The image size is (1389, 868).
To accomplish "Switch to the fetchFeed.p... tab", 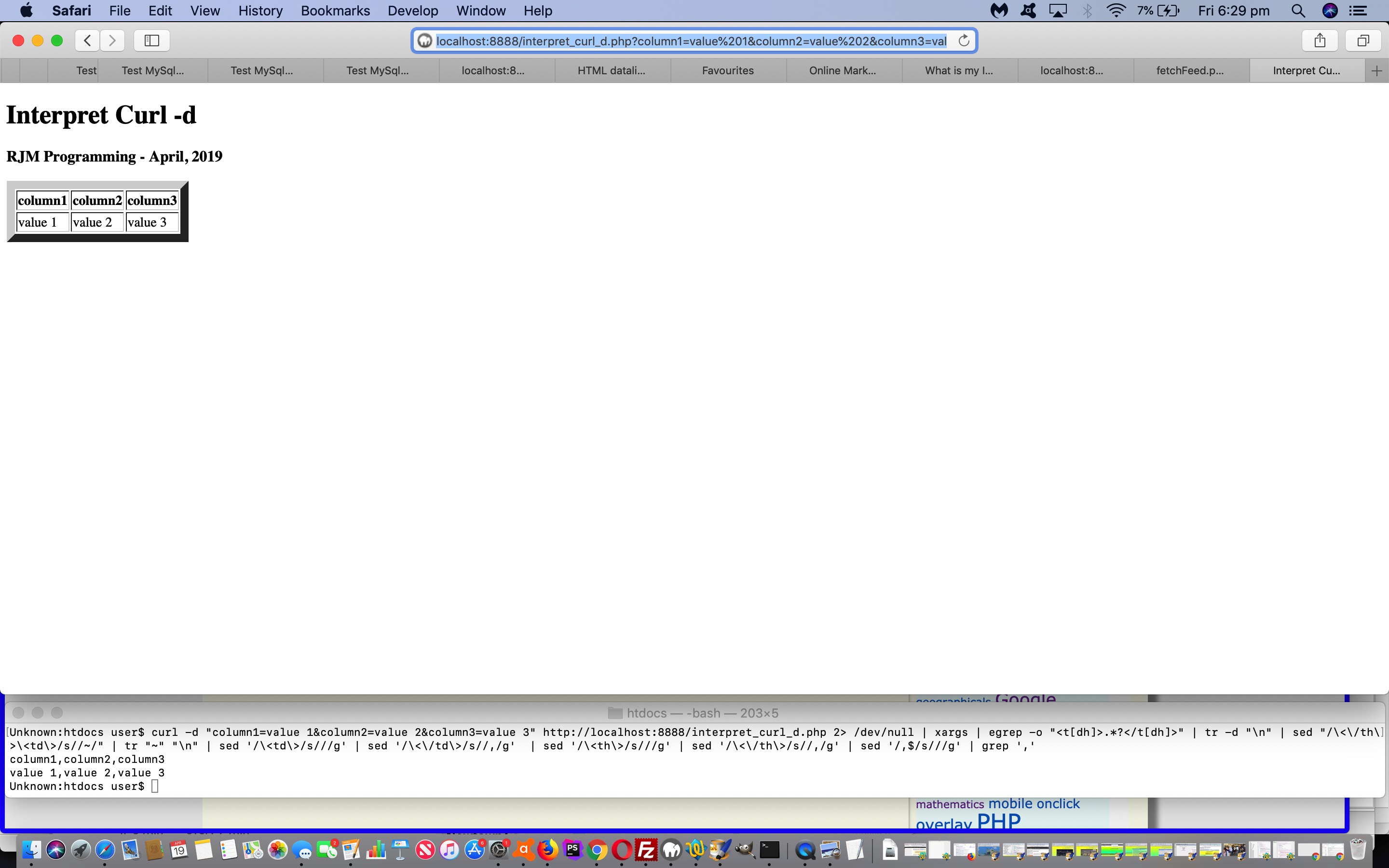I will click(x=1190, y=70).
